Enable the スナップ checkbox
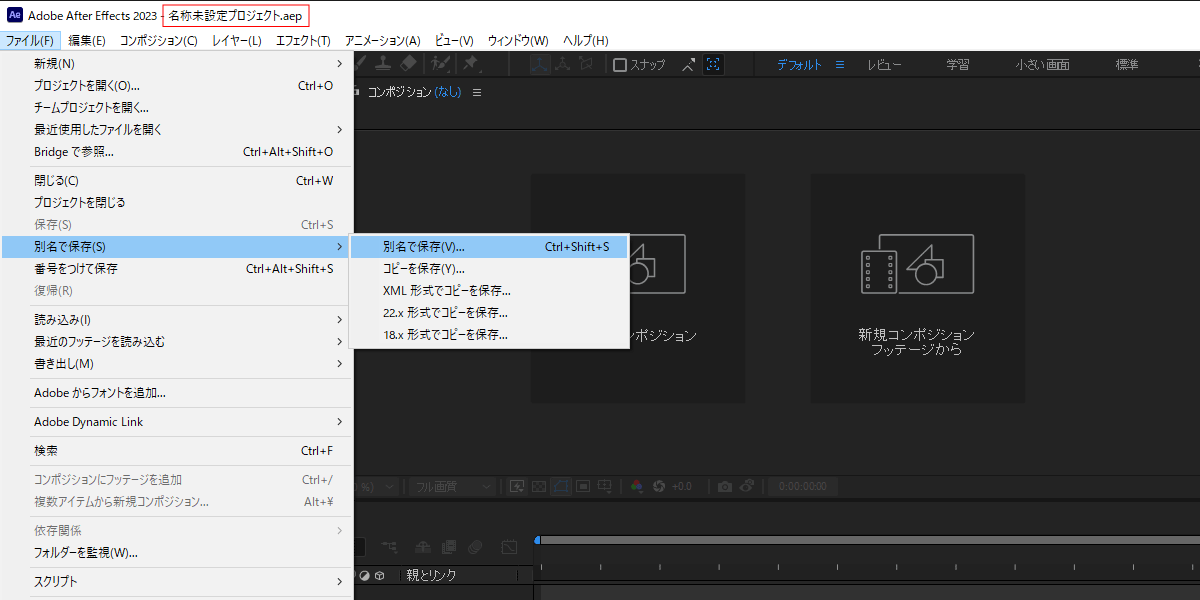 pyautogui.click(x=620, y=64)
